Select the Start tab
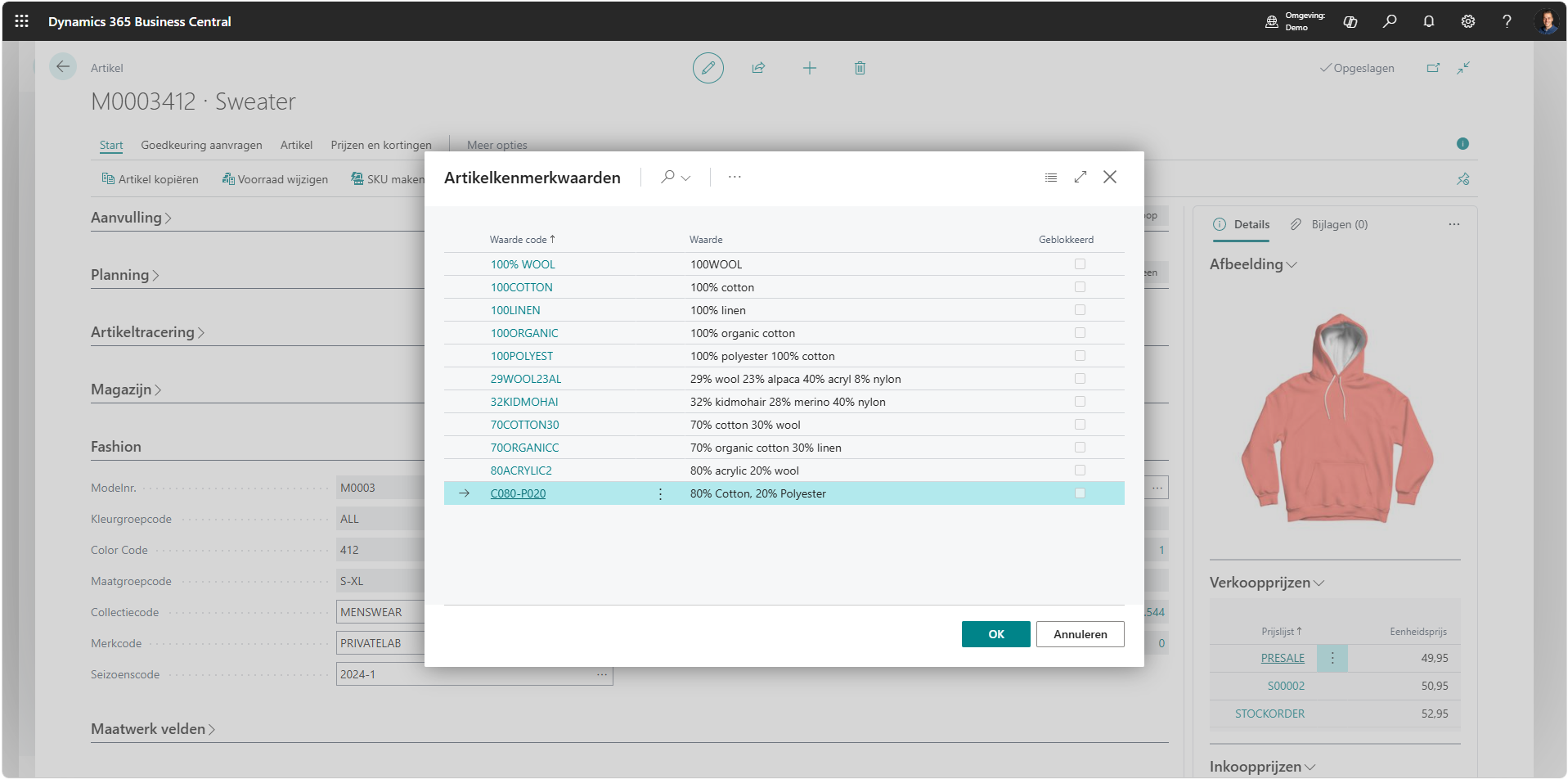Viewport: 1568px width, 779px height. click(111, 145)
